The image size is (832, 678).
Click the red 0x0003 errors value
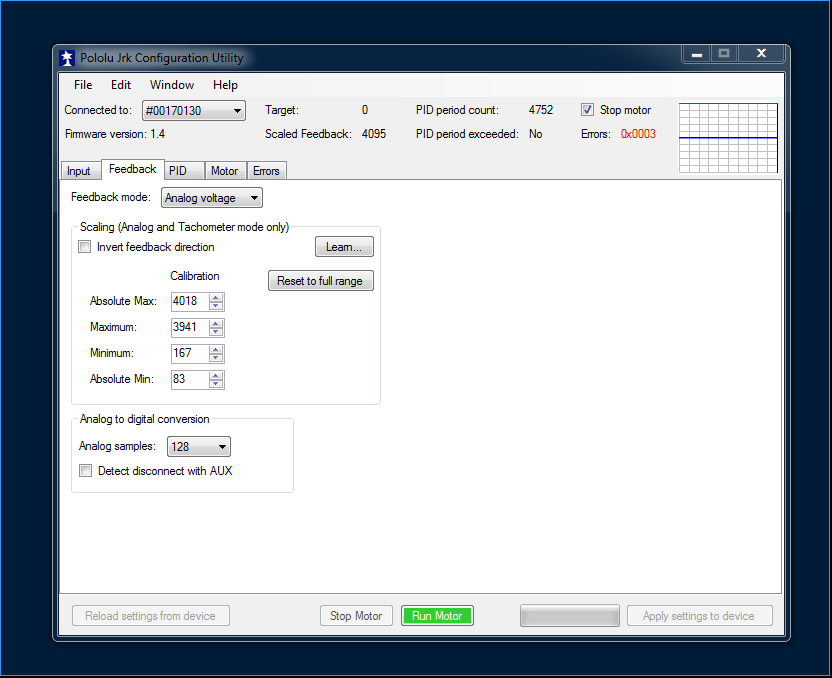tap(638, 134)
